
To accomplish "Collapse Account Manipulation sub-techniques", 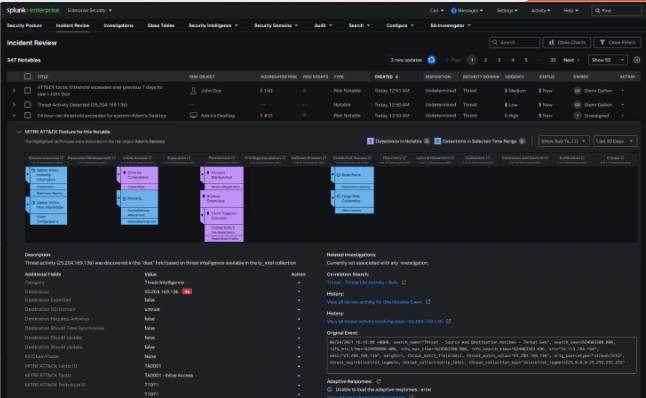I will click(202, 175).
